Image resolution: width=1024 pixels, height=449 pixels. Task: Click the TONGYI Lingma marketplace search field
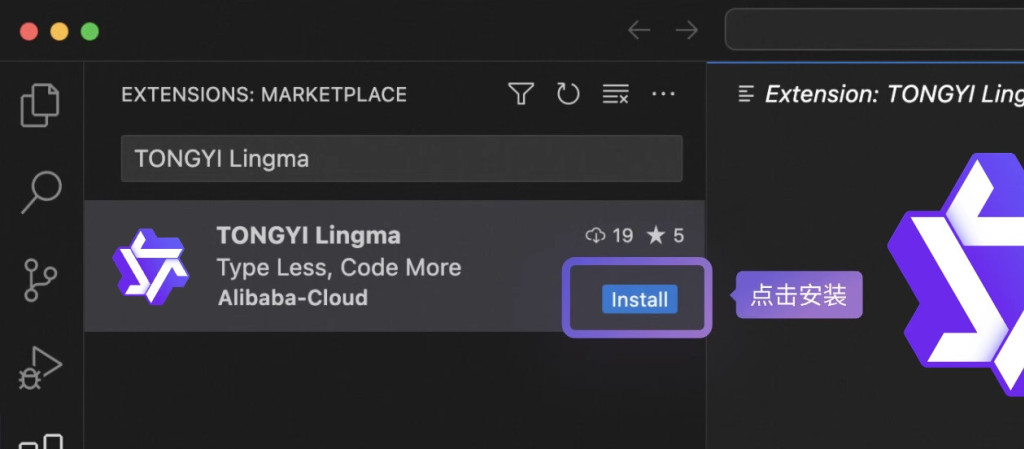tap(401, 159)
